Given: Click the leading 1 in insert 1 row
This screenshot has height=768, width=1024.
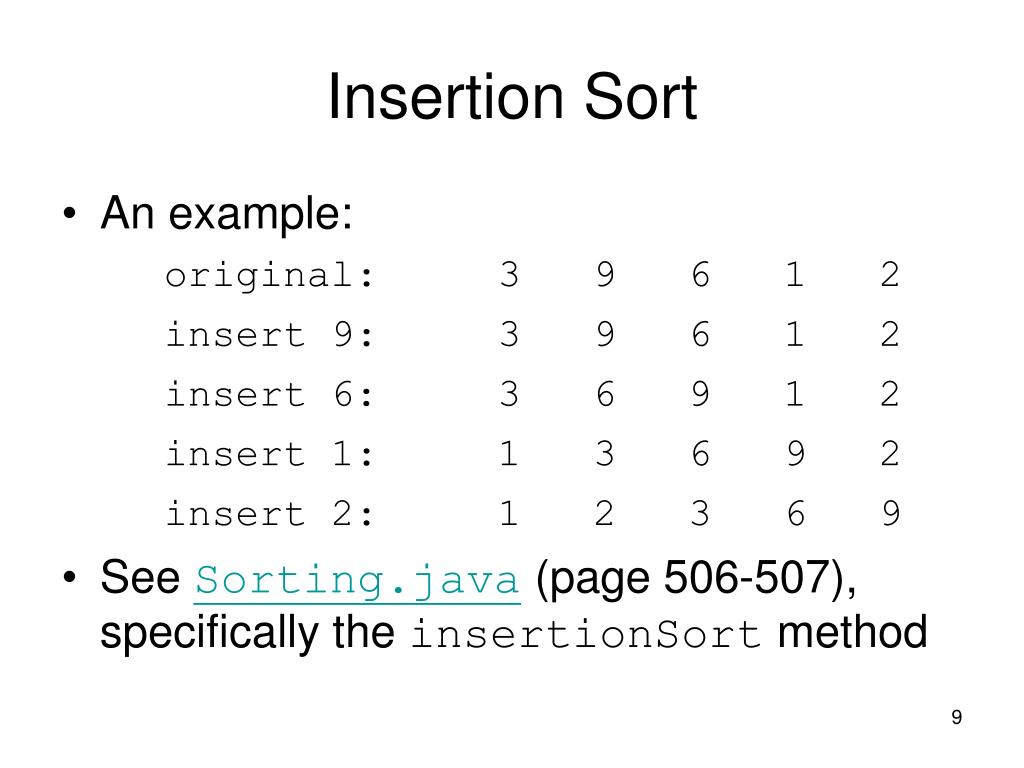Looking at the screenshot, I should (509, 454).
